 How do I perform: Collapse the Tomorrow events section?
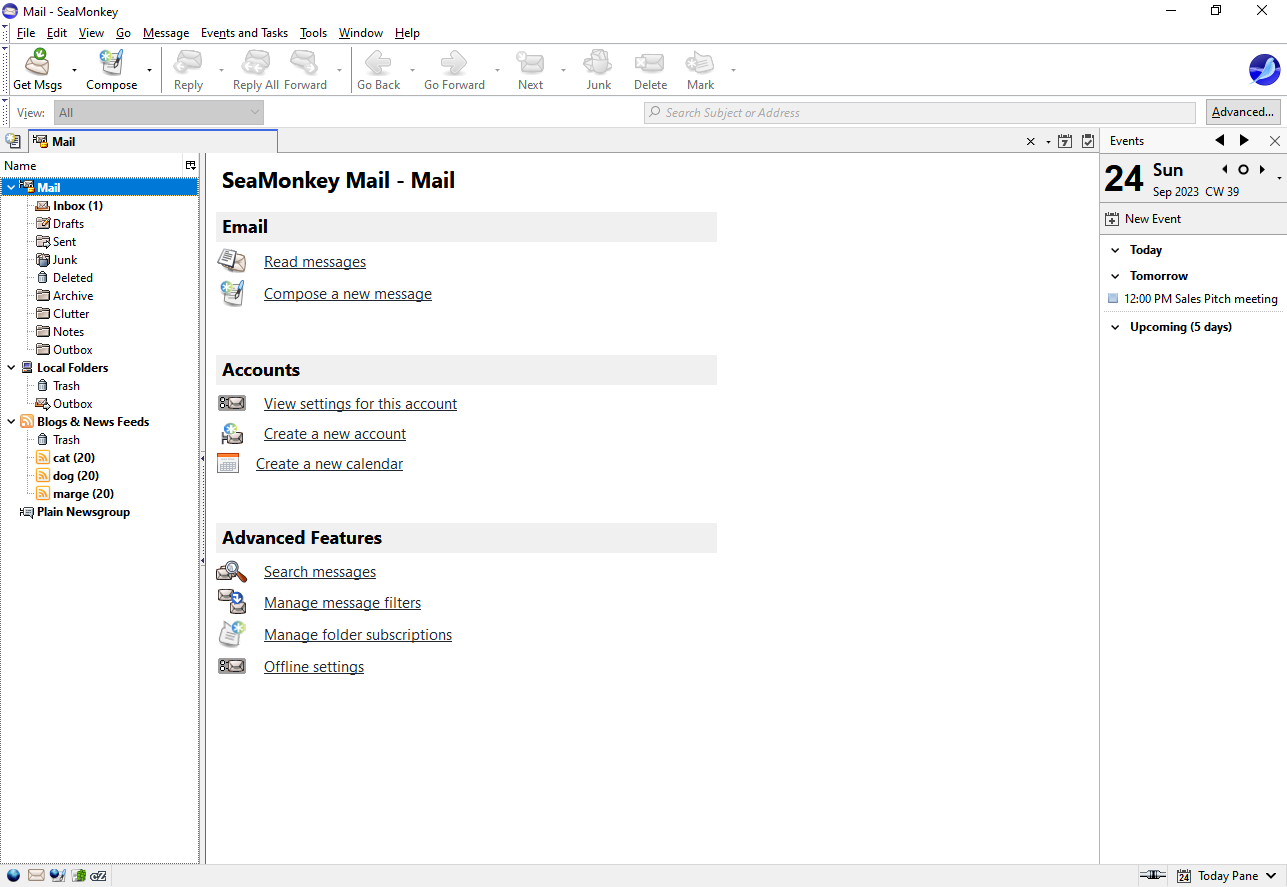coord(1115,276)
